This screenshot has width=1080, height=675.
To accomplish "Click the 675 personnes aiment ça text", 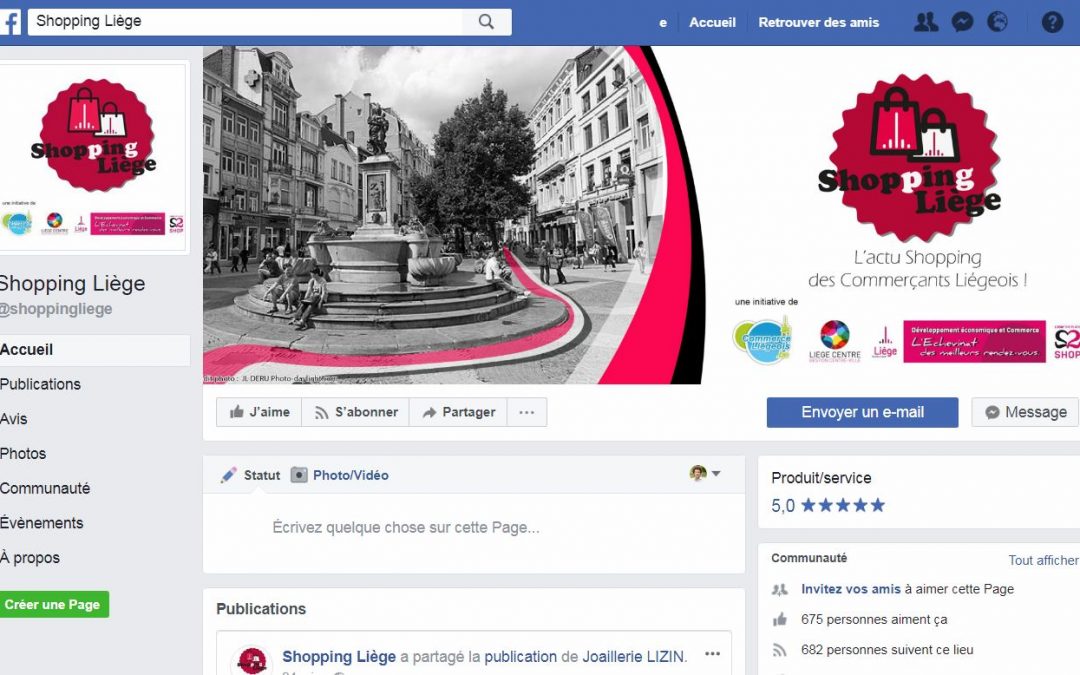I will pyautogui.click(x=874, y=619).
